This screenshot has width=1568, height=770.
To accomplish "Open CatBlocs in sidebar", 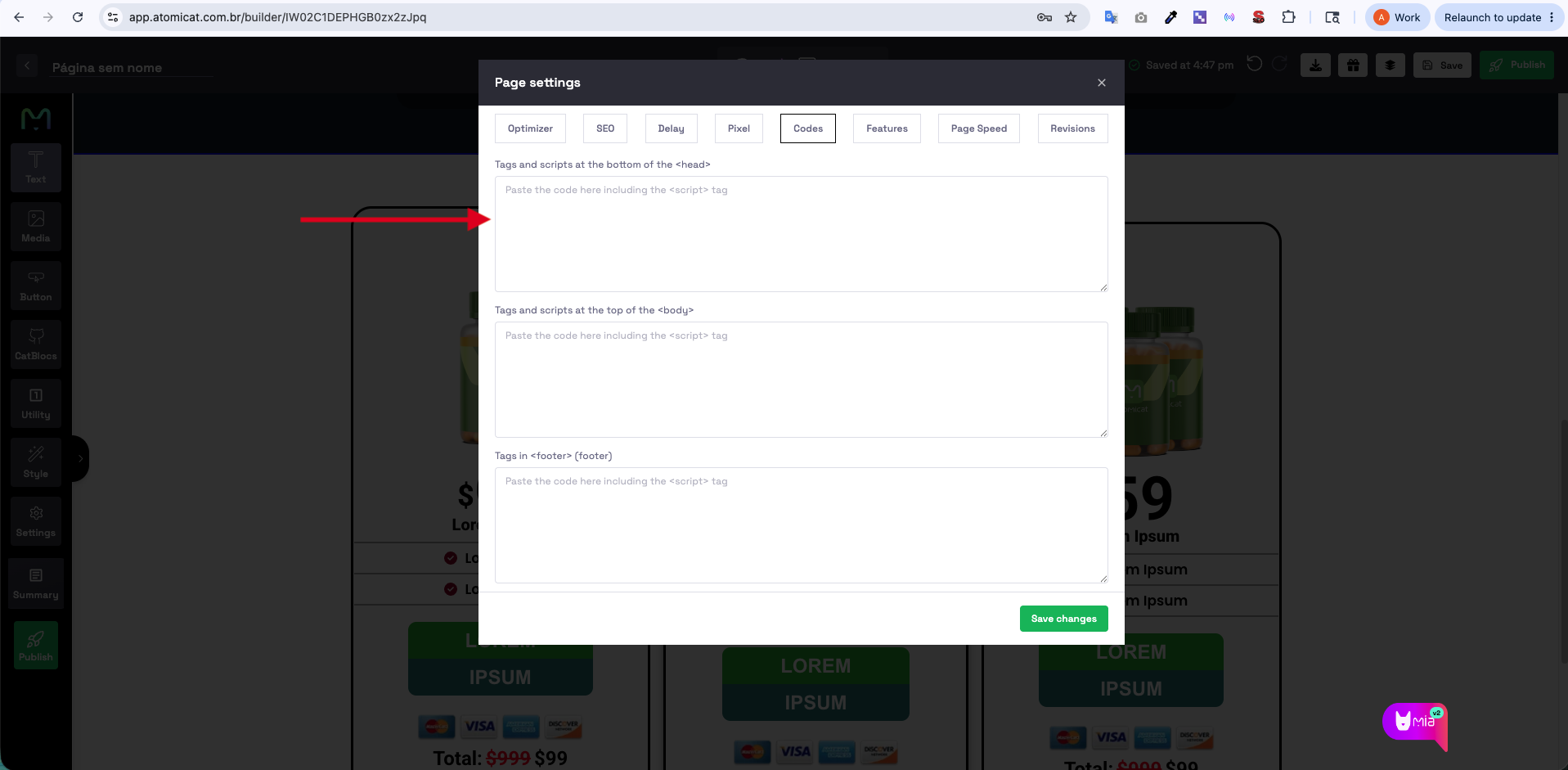I will [36, 344].
